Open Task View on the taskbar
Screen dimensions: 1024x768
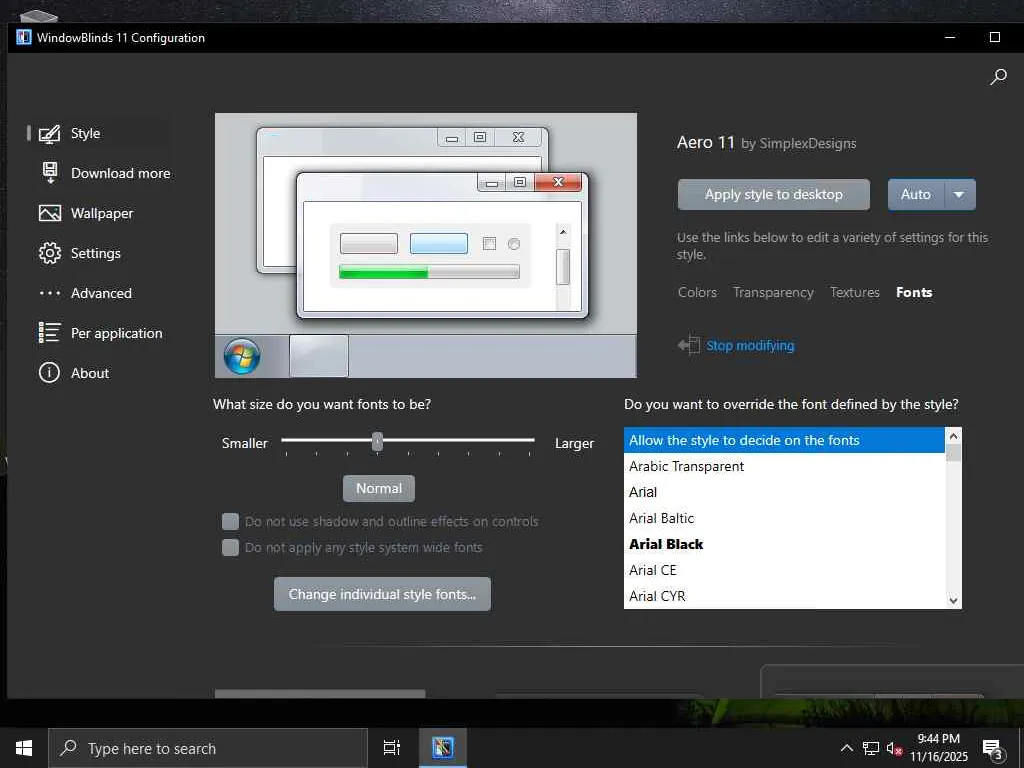pyautogui.click(x=392, y=748)
